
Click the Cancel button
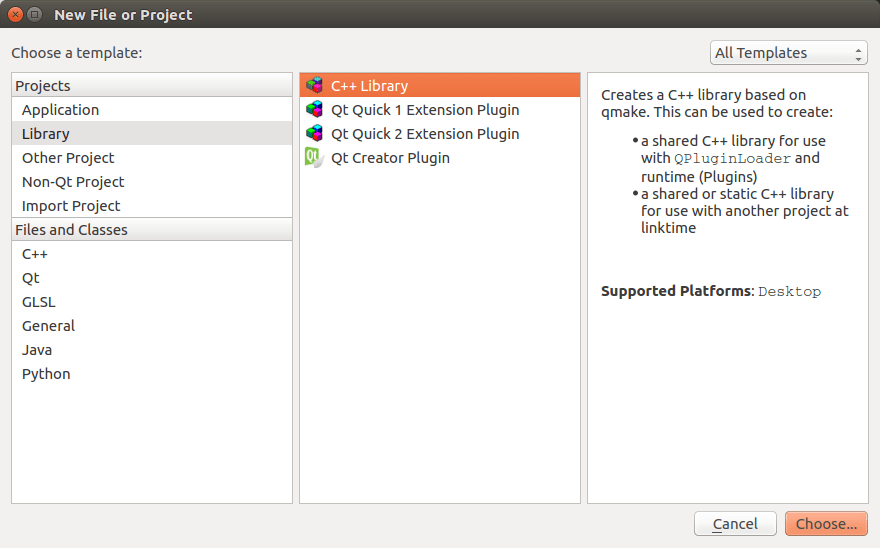(735, 524)
